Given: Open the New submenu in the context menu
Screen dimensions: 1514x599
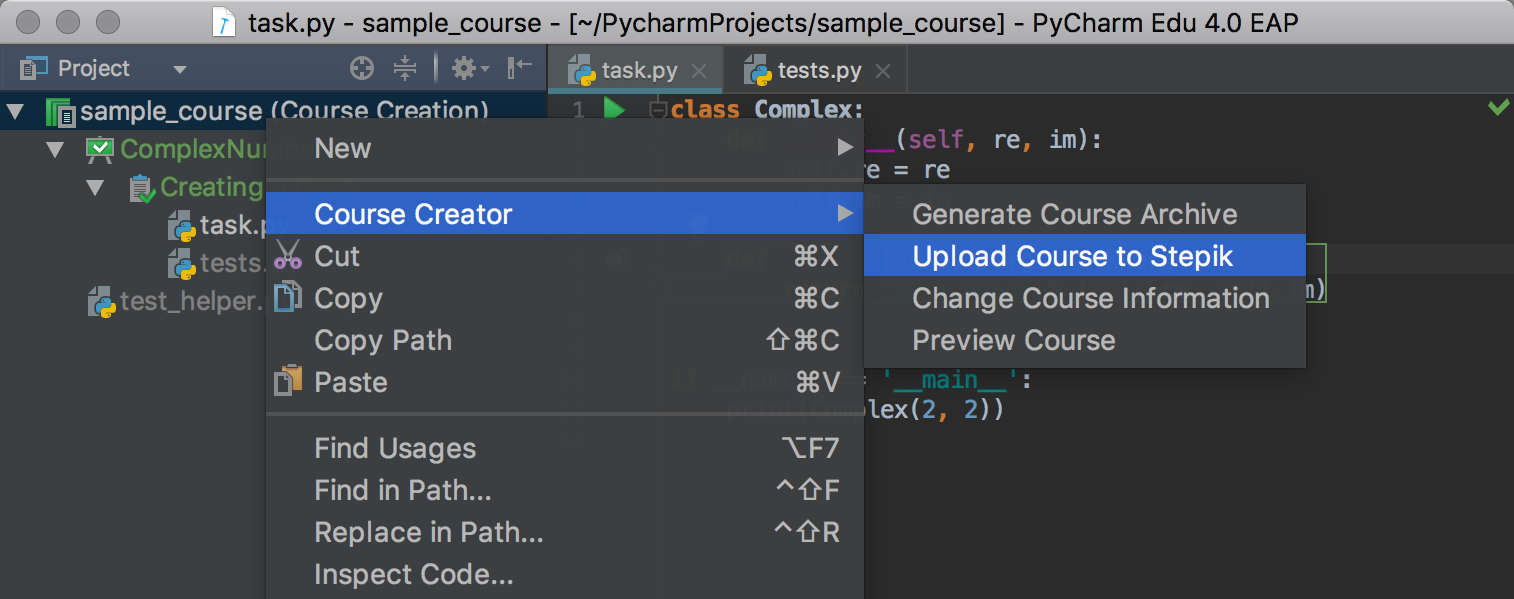Looking at the screenshot, I should click(564, 148).
